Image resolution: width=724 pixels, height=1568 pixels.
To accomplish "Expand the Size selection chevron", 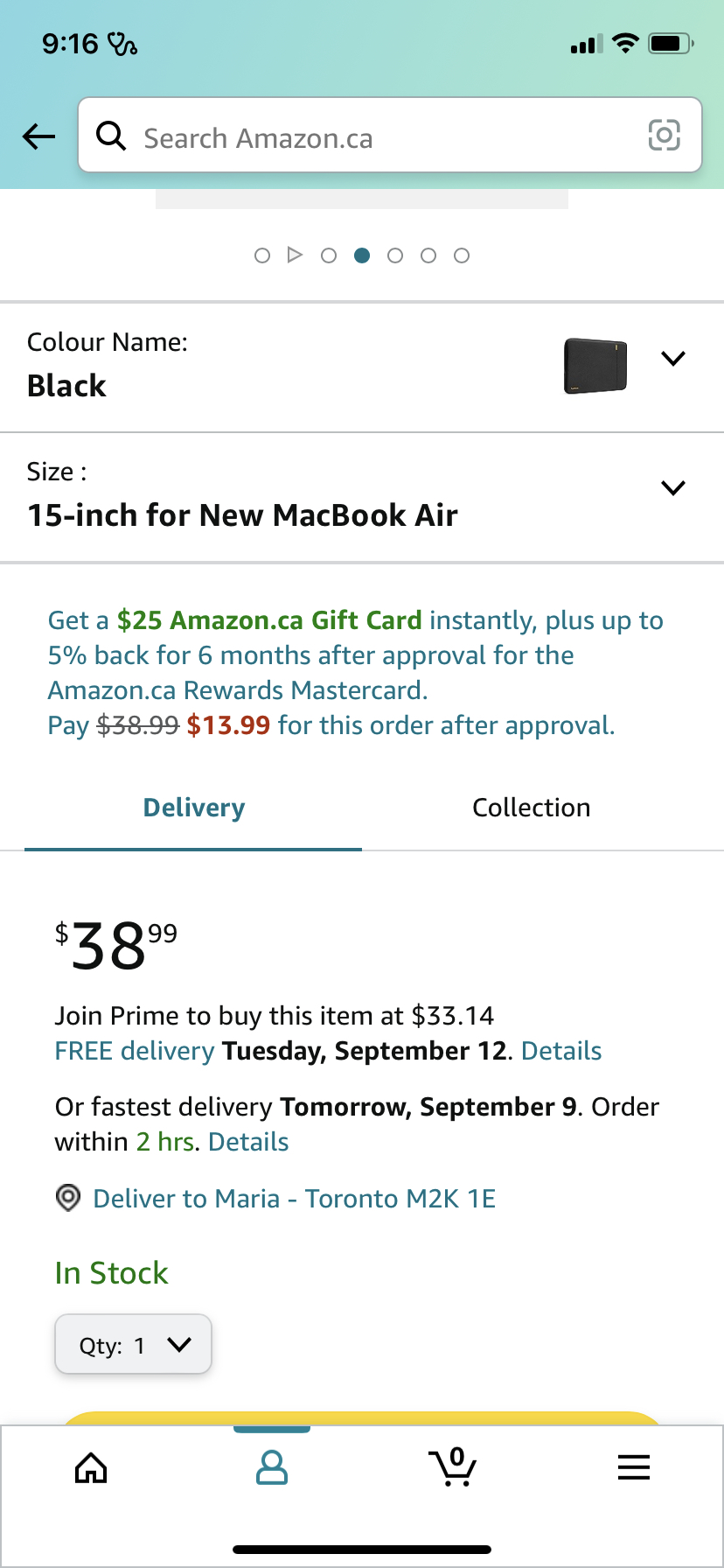I will pos(672,487).
